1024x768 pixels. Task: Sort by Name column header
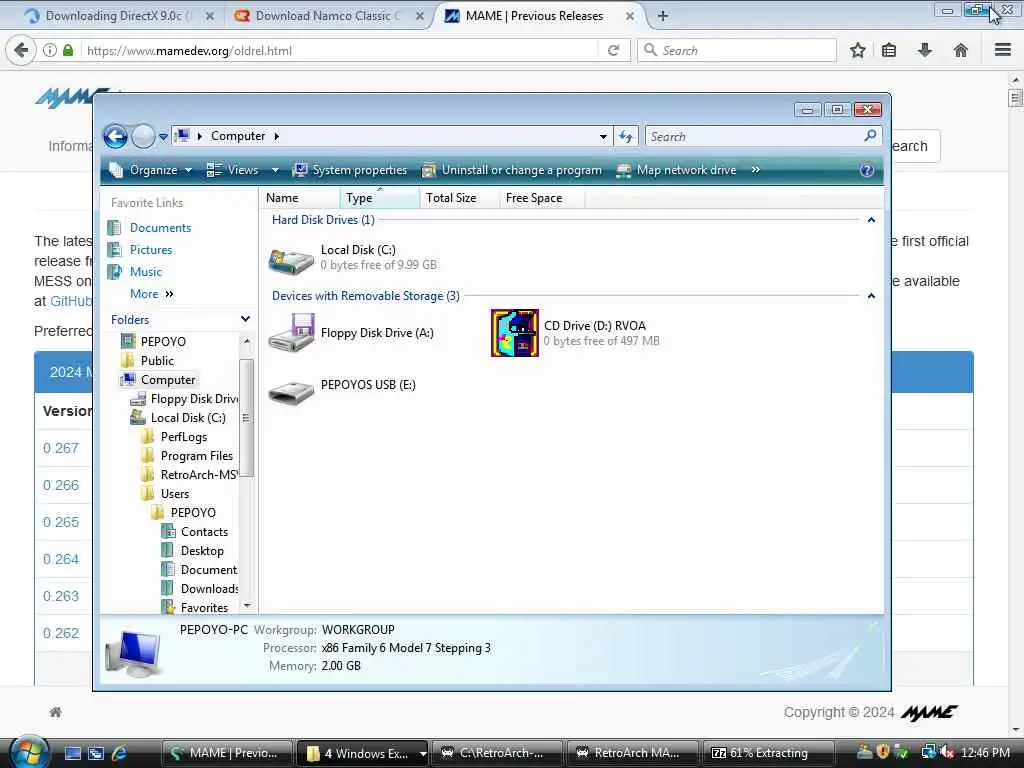[300, 198]
